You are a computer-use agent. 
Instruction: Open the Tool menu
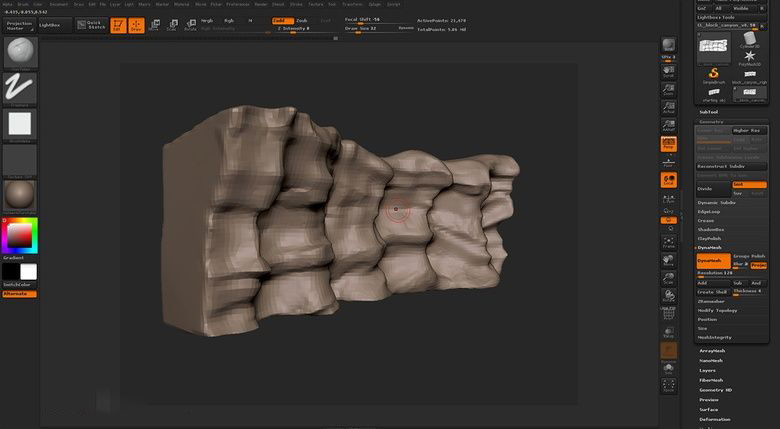tap(332, 4)
